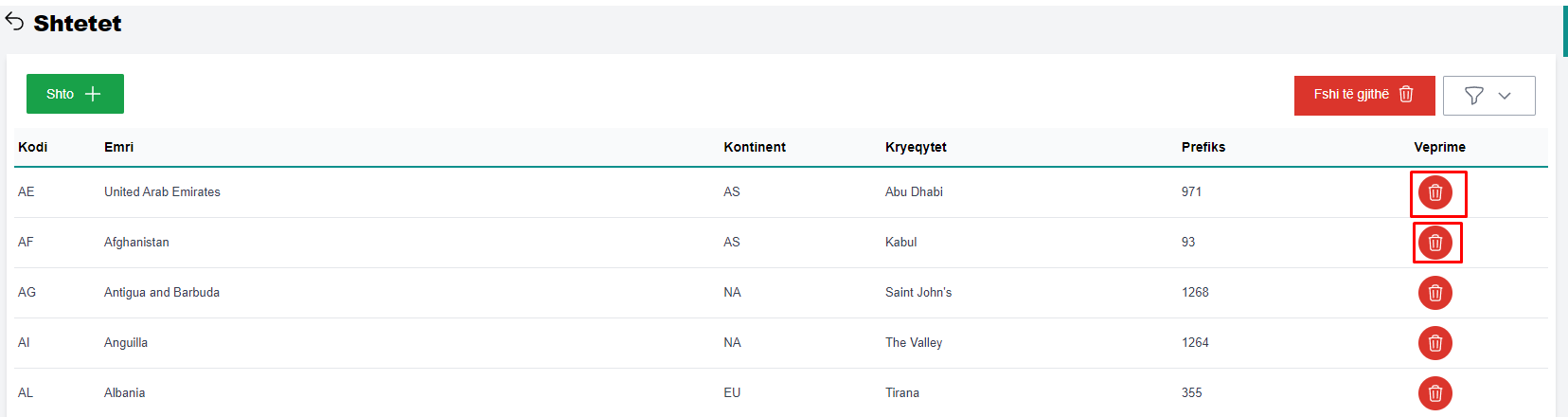Screen dimensions: 1568x417
Task: Select the Albania name cell
Action: [x=125, y=393]
